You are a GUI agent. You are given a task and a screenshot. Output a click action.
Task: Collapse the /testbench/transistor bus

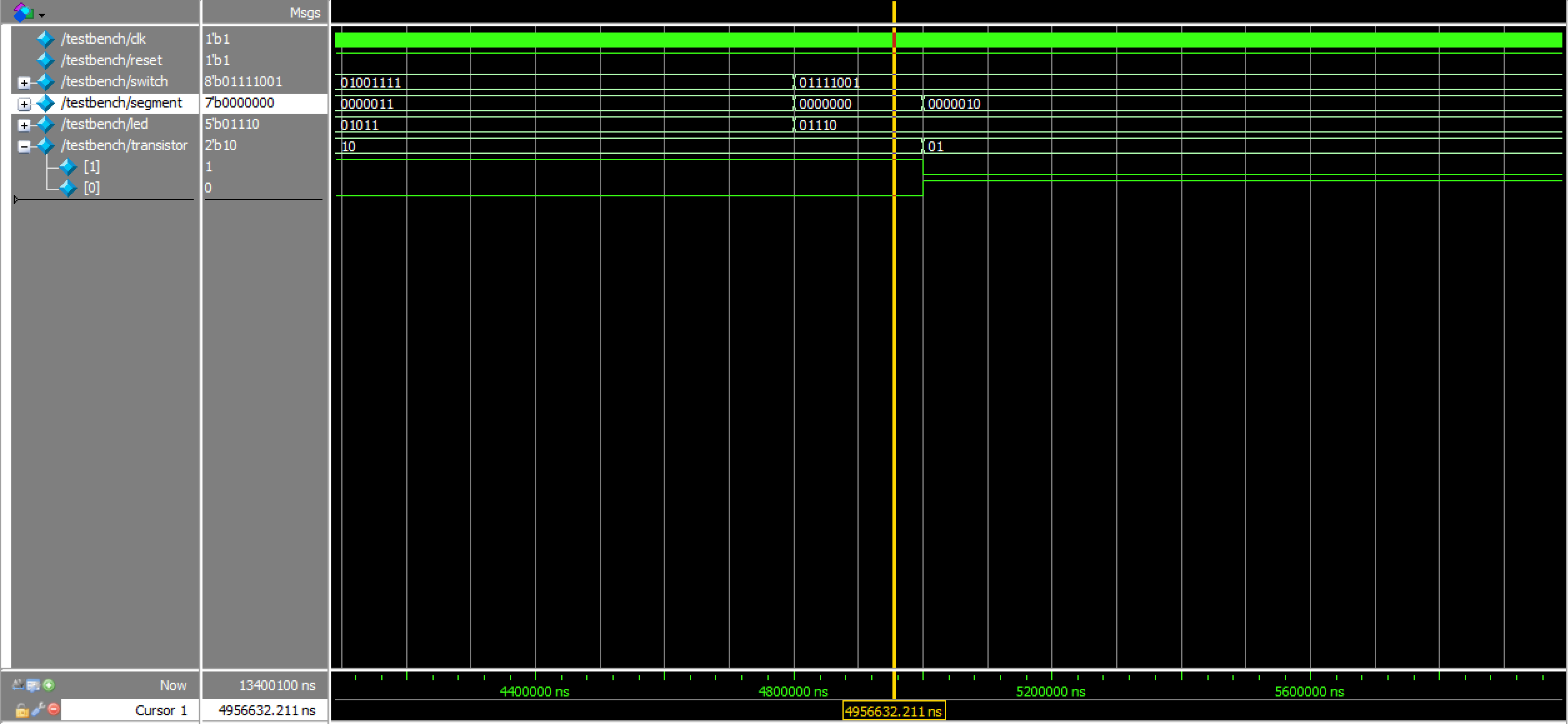tap(24, 146)
